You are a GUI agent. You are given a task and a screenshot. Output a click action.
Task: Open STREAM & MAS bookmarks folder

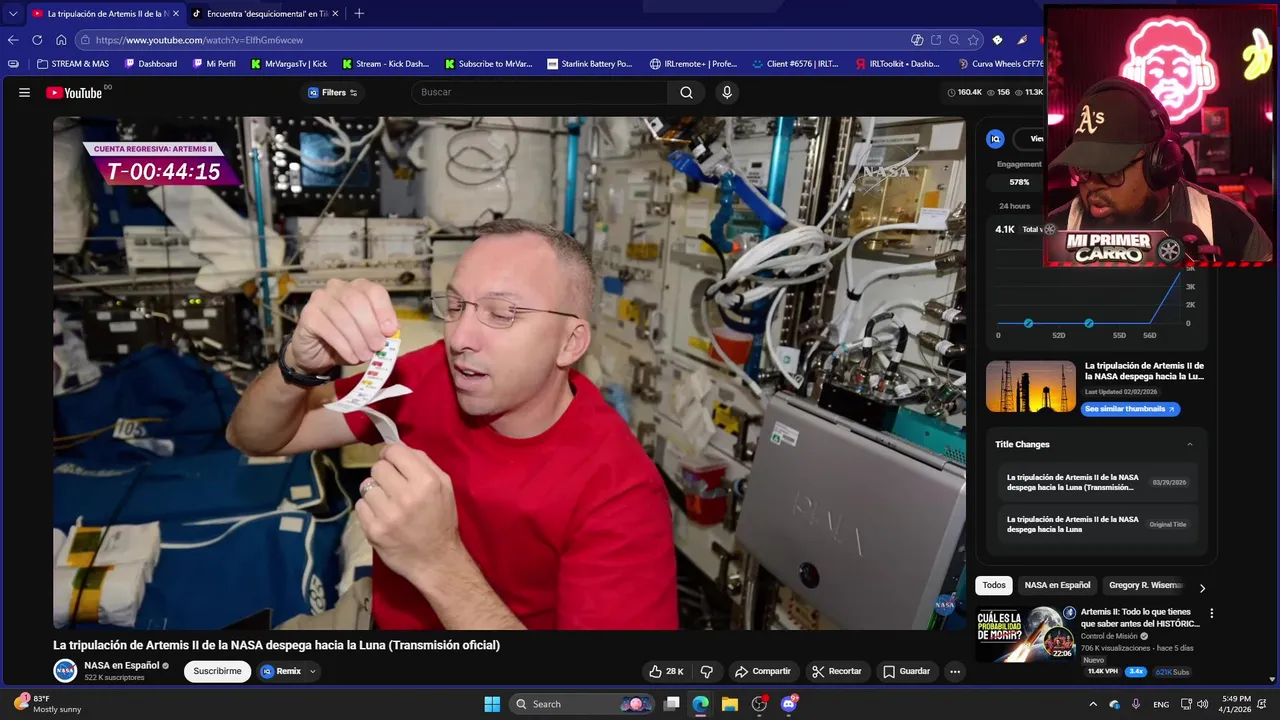pyautogui.click(x=72, y=63)
